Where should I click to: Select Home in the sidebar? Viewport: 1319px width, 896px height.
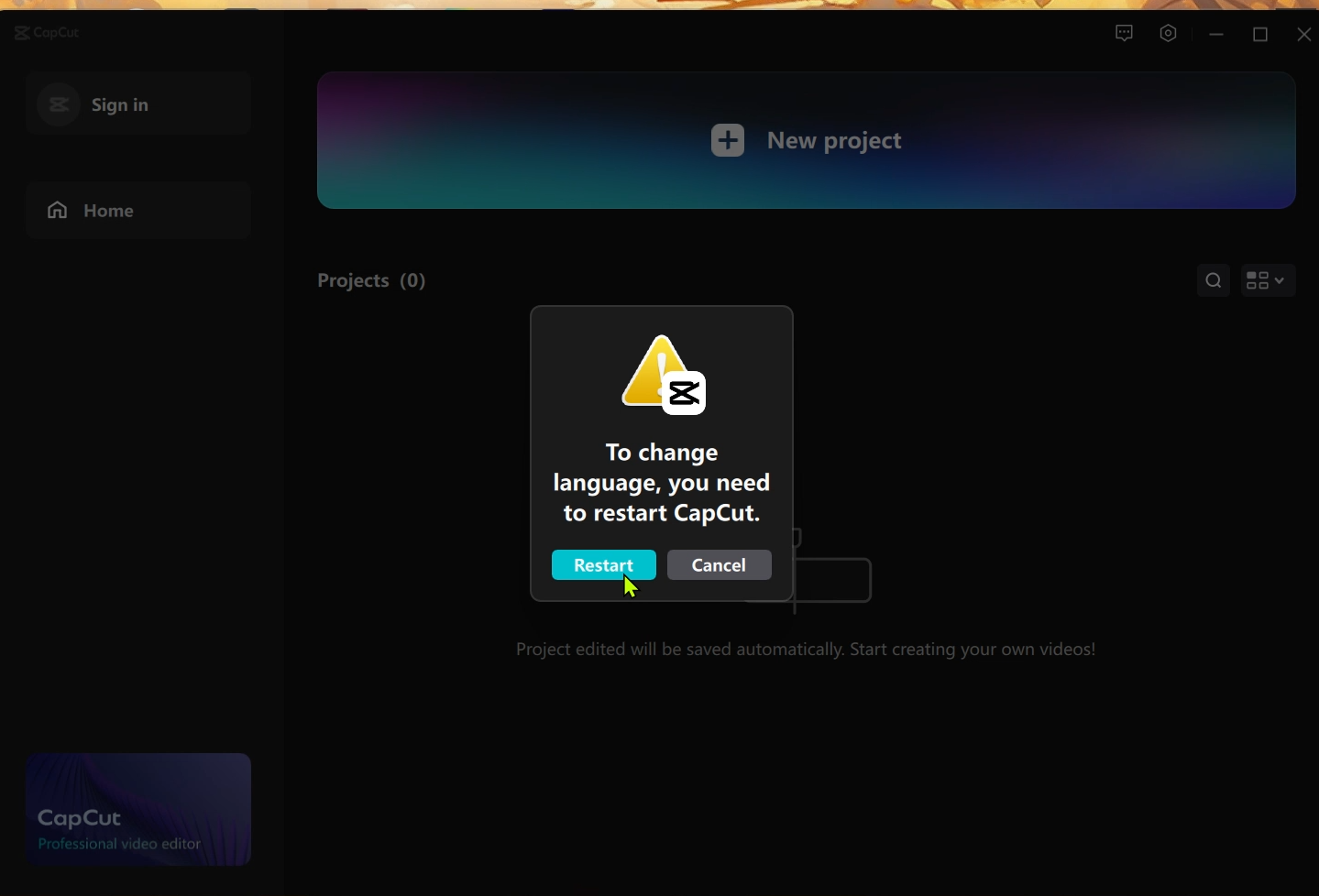click(x=138, y=211)
